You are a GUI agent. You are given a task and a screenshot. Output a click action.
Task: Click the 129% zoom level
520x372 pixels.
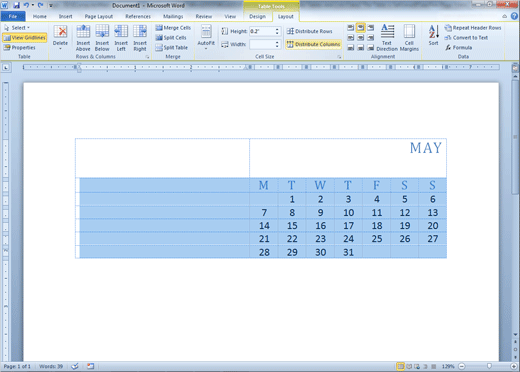[x=448, y=366]
